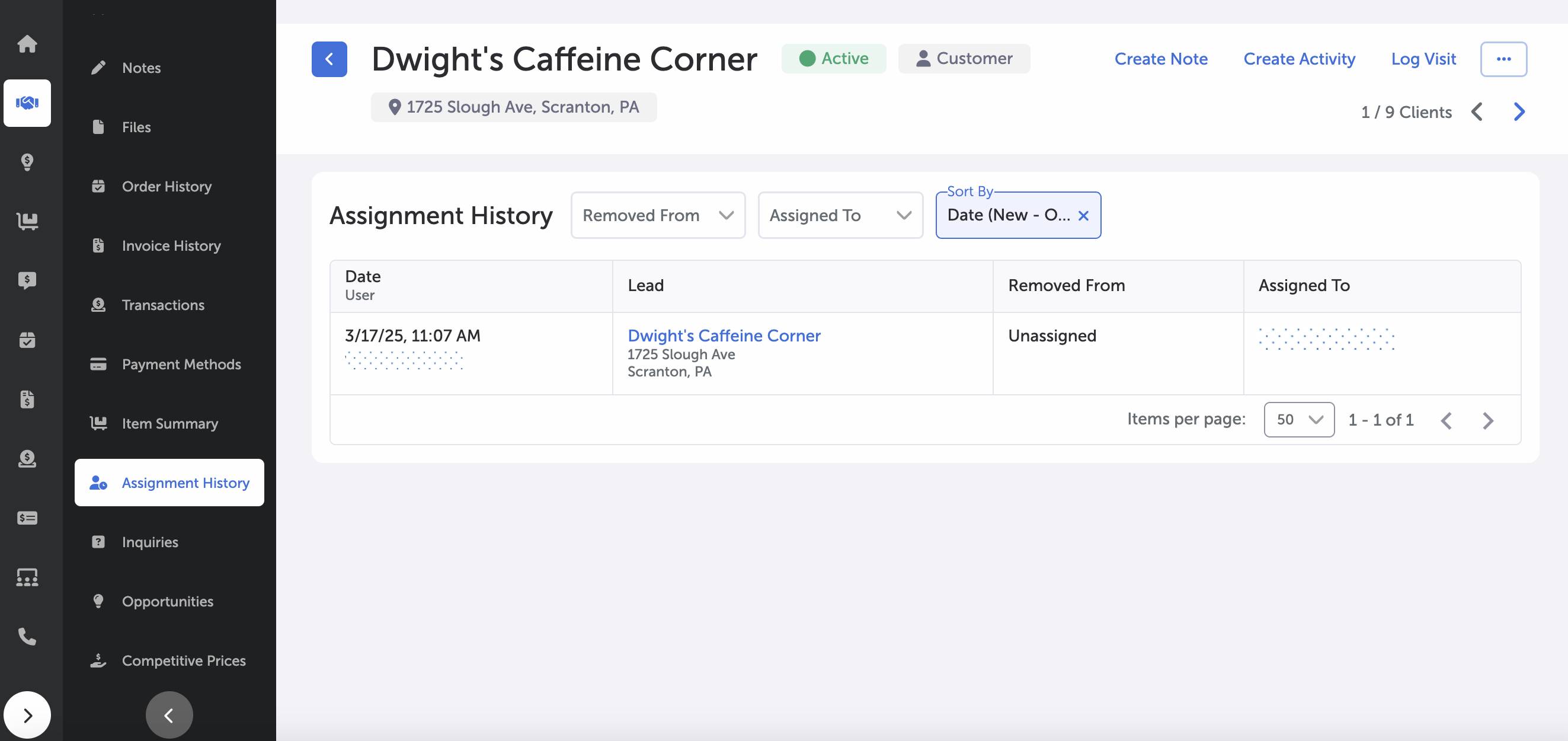The width and height of the screenshot is (1568, 741).
Task: Clear the Sort By selection with X
Action: pos(1083,216)
